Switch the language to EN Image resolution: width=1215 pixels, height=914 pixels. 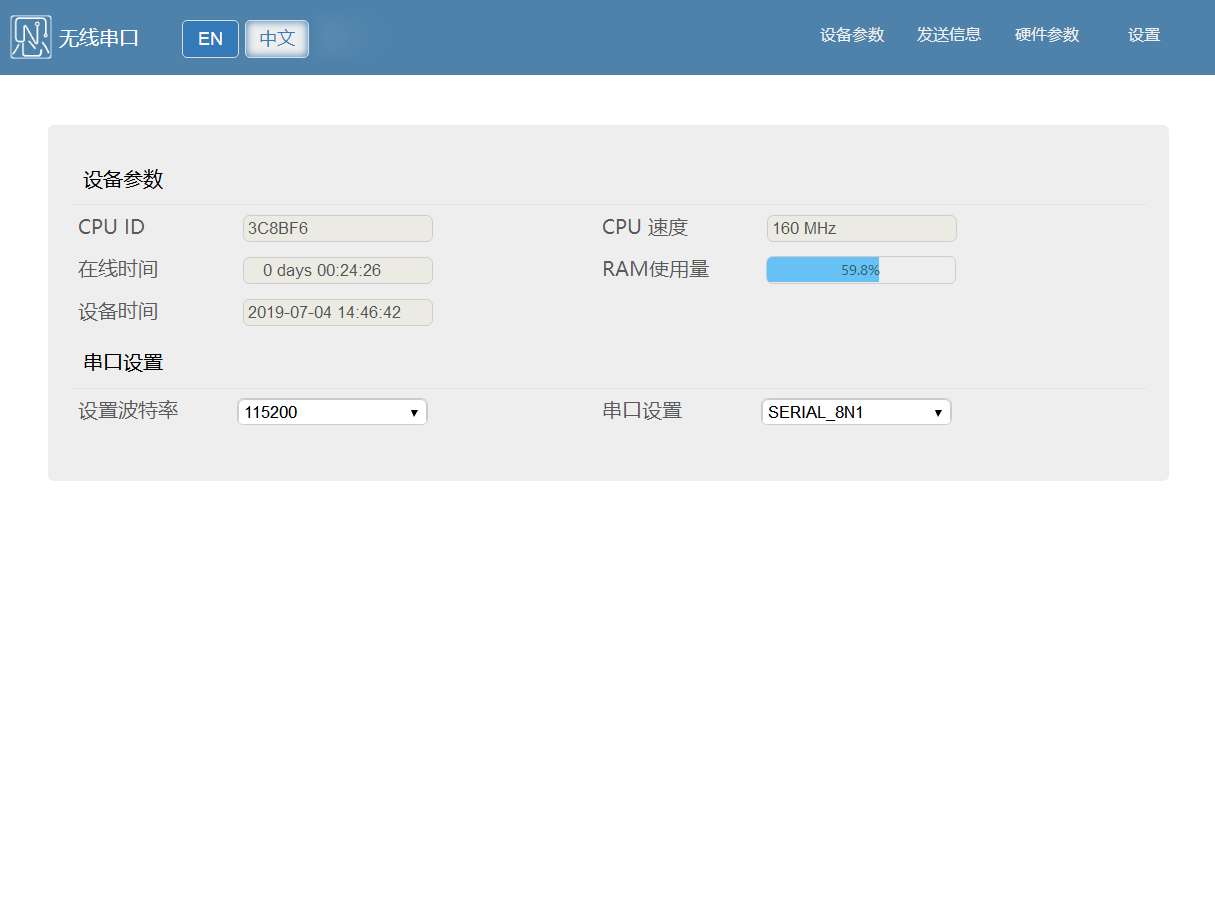click(x=210, y=39)
